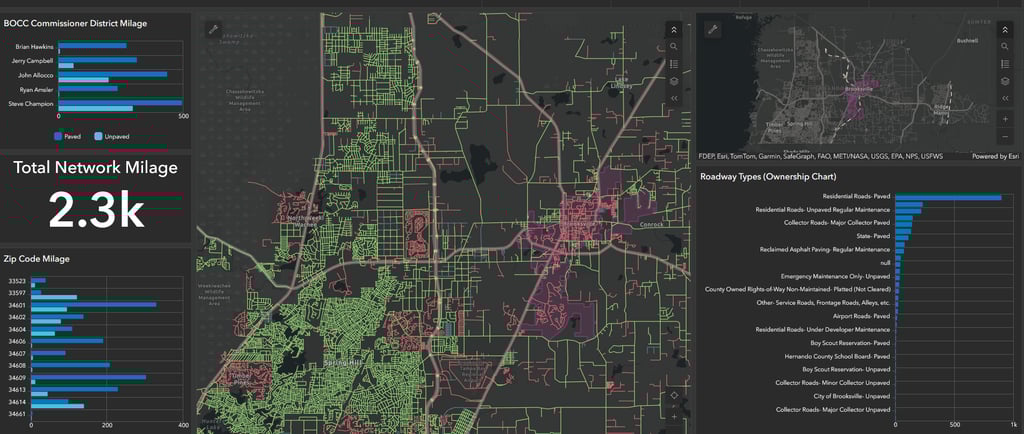Toggle the Unpaved legend series
This screenshot has width=1024, height=434.
[x=111, y=136]
